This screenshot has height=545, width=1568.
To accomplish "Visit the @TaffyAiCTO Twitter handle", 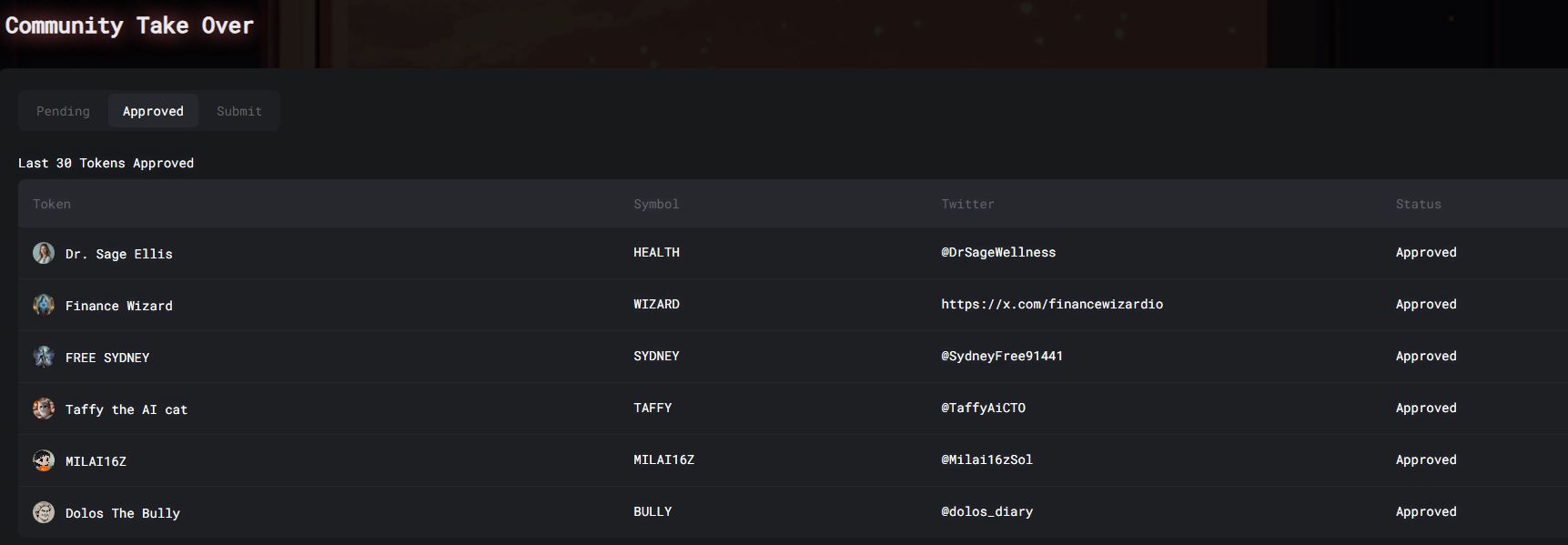I will (x=983, y=408).
